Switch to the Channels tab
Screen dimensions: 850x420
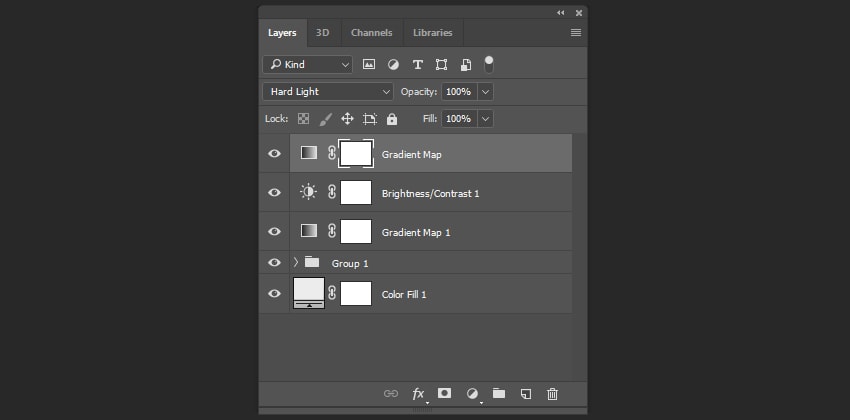(371, 33)
